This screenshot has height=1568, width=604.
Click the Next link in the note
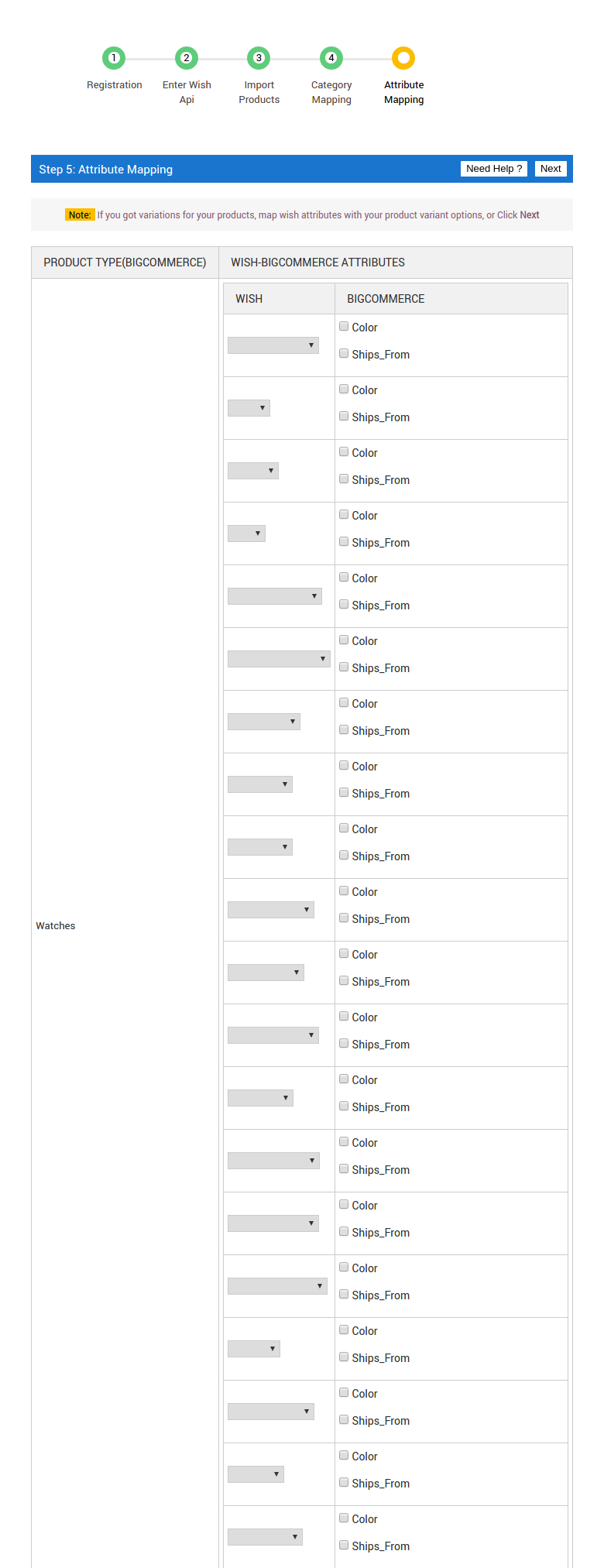[530, 215]
